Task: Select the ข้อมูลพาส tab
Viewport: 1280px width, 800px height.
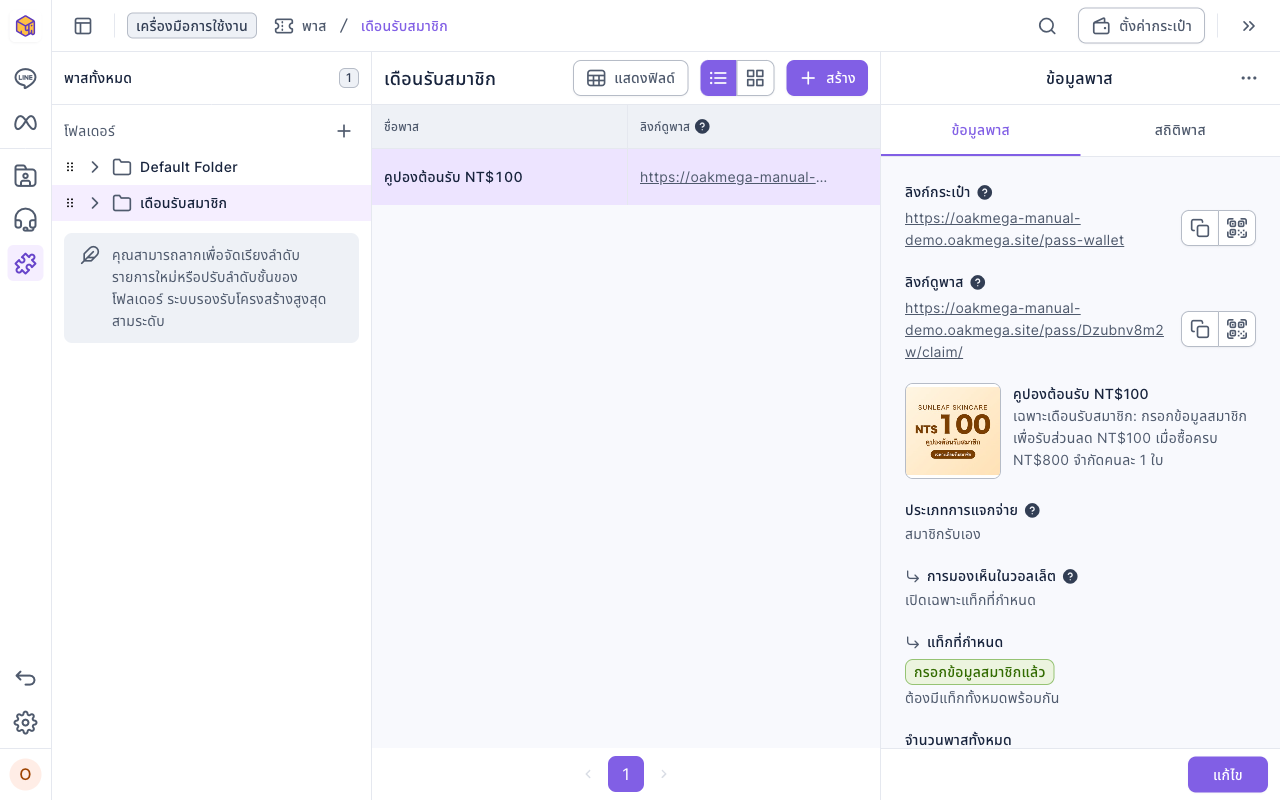Action: tap(980, 130)
